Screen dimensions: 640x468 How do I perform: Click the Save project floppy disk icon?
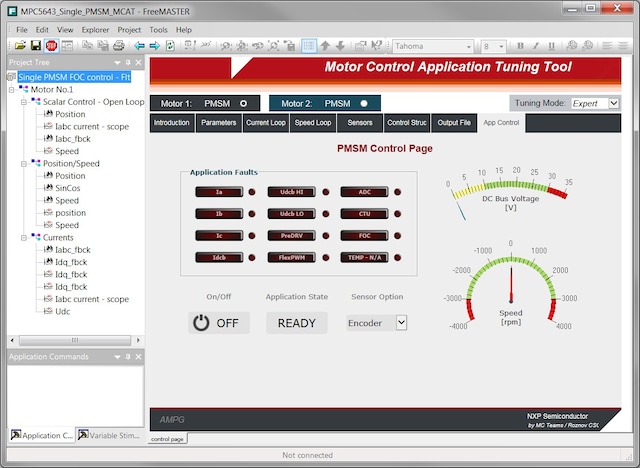pyautogui.click(x=36, y=46)
